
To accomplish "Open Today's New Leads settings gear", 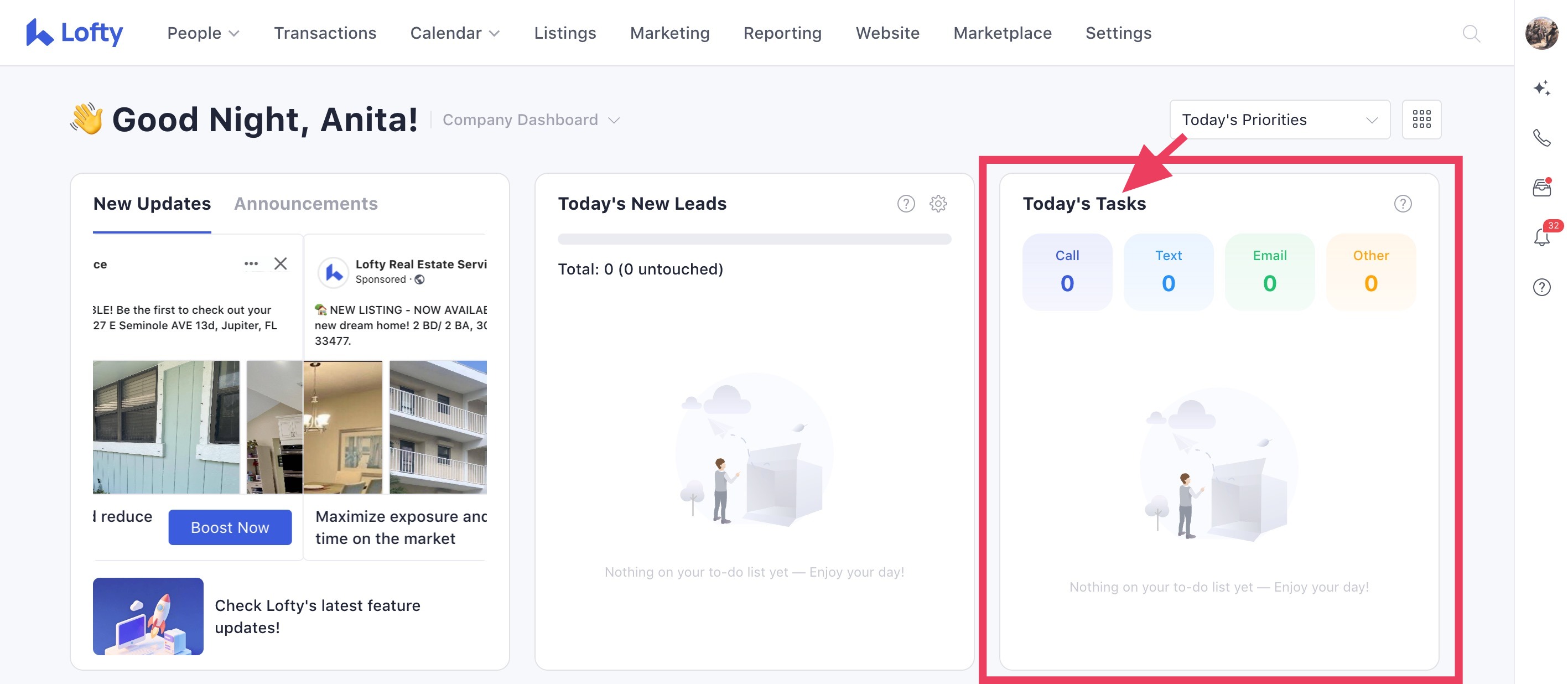I will 938,204.
